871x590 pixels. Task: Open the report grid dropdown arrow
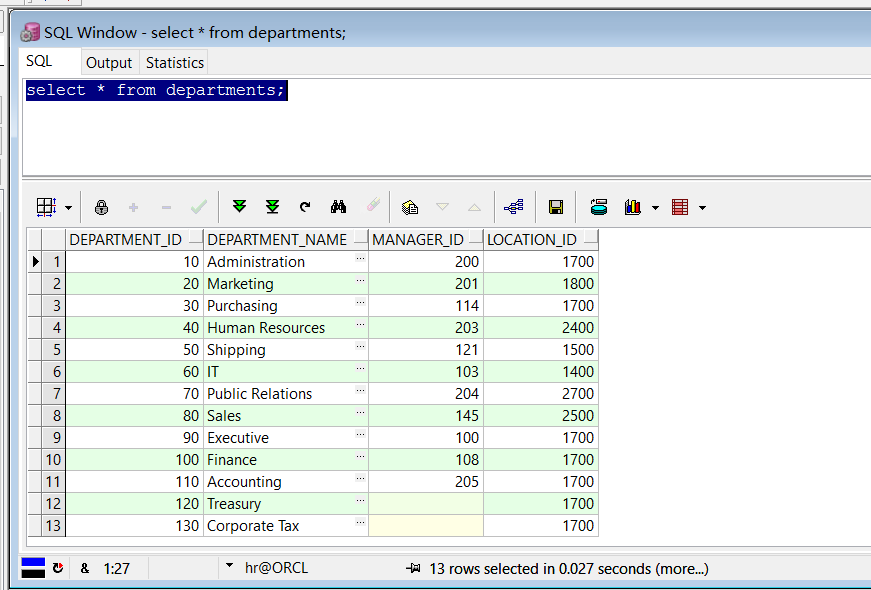click(703, 208)
